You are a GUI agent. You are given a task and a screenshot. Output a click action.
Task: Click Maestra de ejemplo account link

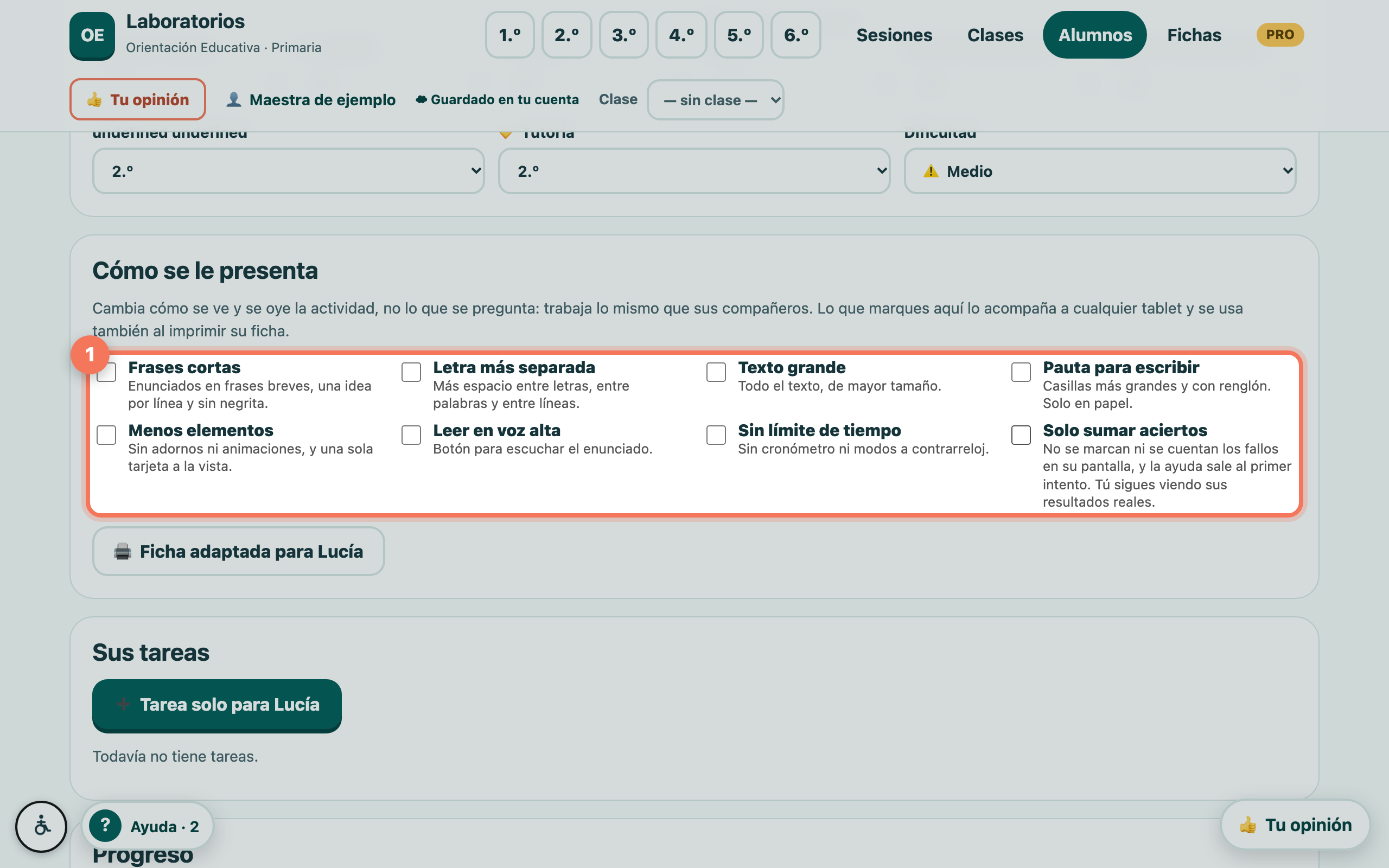311,99
